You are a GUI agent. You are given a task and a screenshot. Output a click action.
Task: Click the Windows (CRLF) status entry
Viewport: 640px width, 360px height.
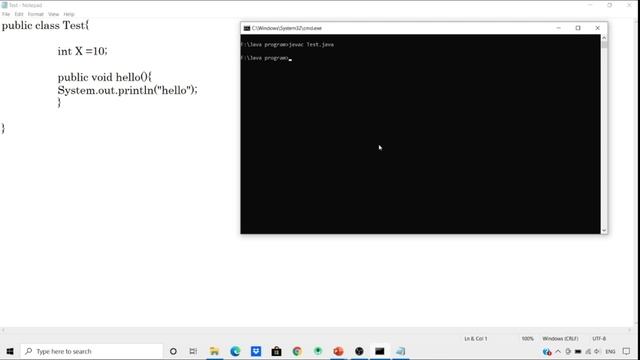point(560,339)
